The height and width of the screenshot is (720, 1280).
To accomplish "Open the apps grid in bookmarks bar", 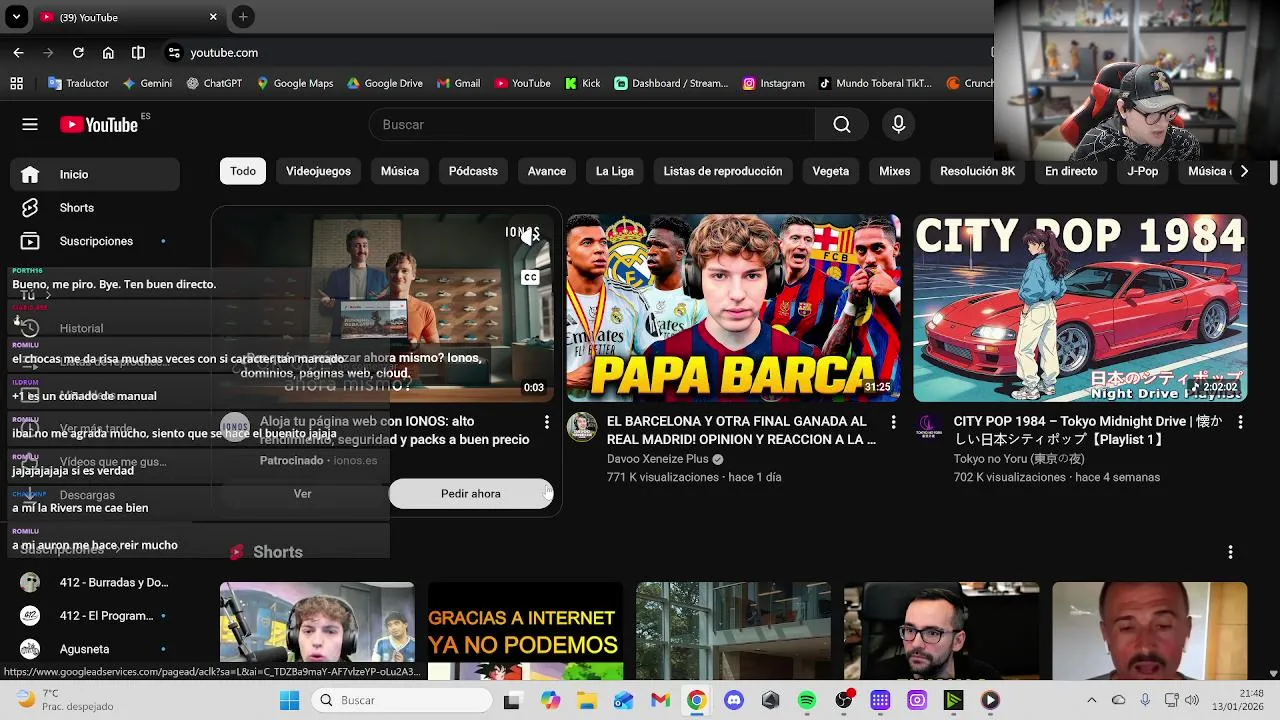I will tap(16, 83).
